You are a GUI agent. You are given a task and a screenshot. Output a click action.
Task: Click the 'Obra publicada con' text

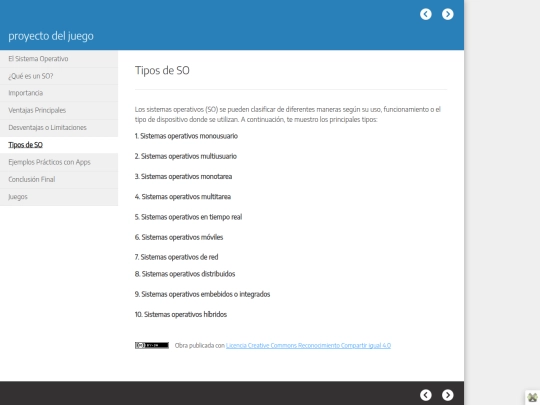(x=200, y=345)
